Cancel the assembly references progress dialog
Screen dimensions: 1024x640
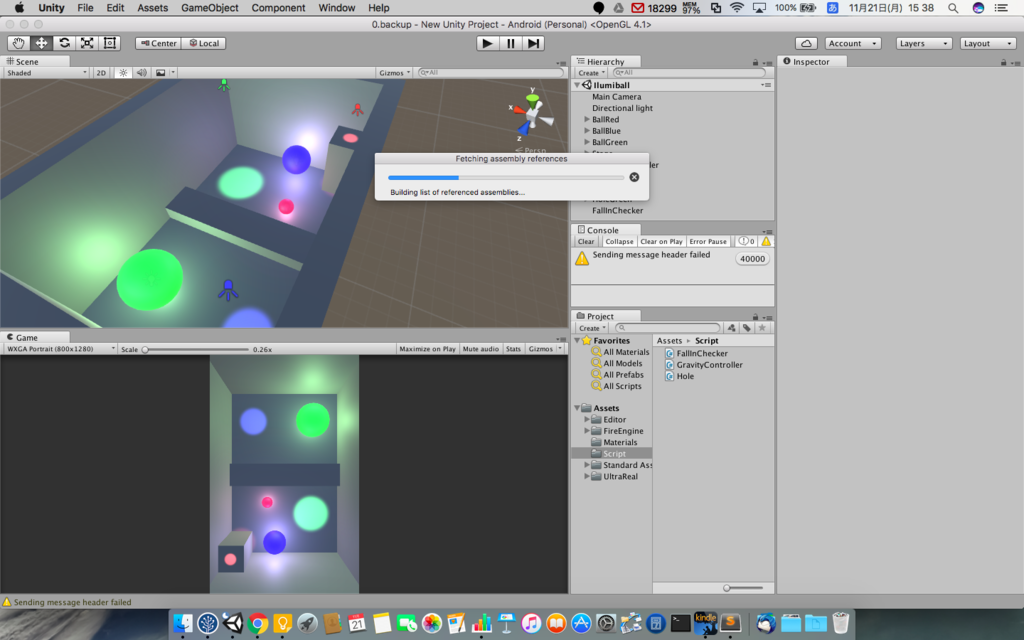[634, 177]
